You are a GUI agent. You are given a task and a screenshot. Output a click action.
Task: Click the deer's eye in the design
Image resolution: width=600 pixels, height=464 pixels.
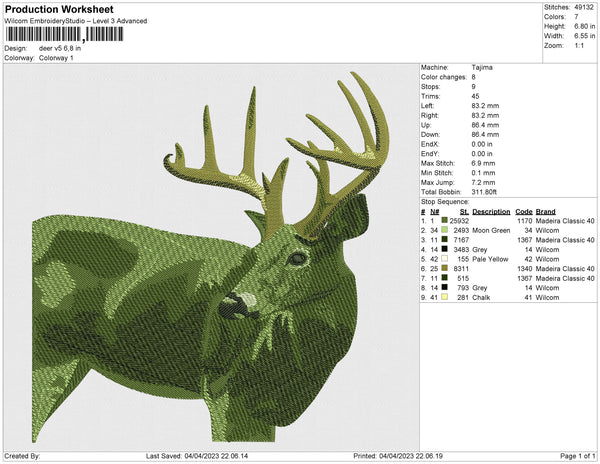coord(296,259)
